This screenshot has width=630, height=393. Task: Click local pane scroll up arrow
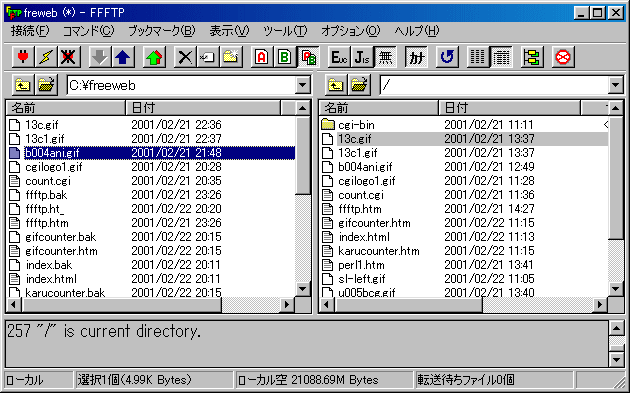[x=303, y=108]
